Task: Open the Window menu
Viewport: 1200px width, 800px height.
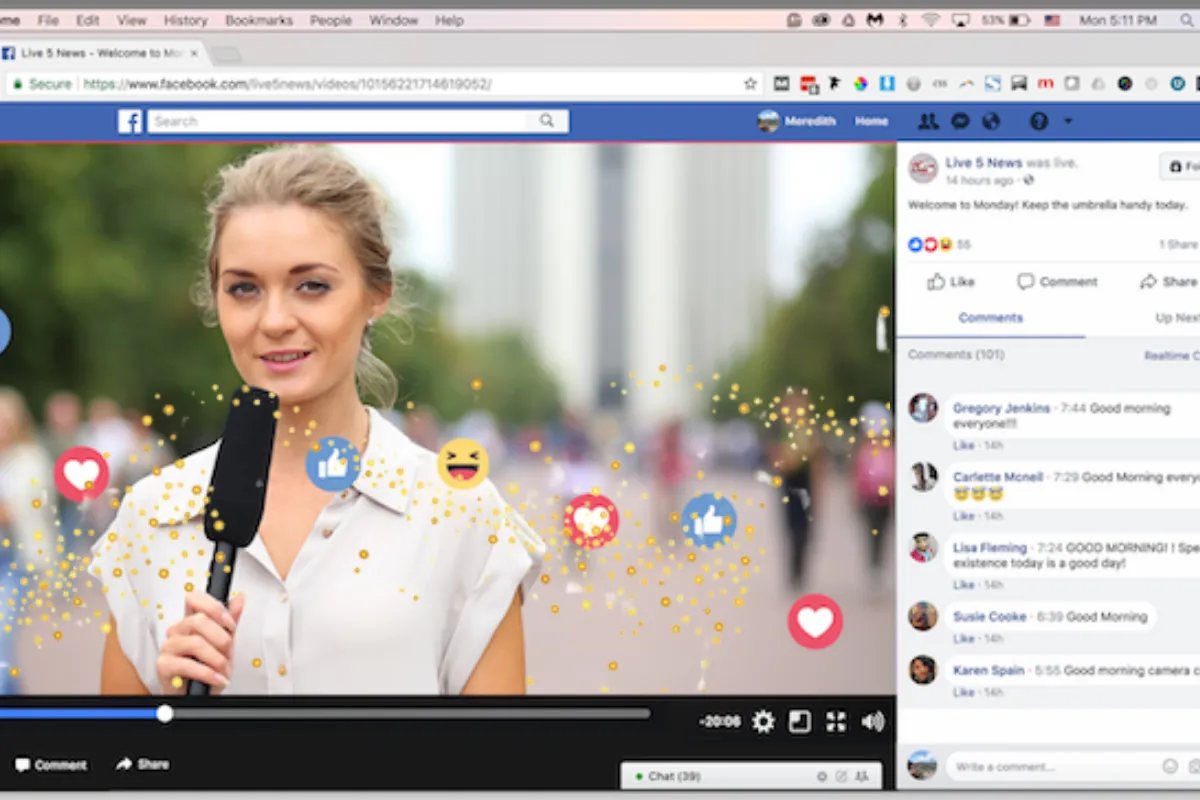Action: pos(393,20)
